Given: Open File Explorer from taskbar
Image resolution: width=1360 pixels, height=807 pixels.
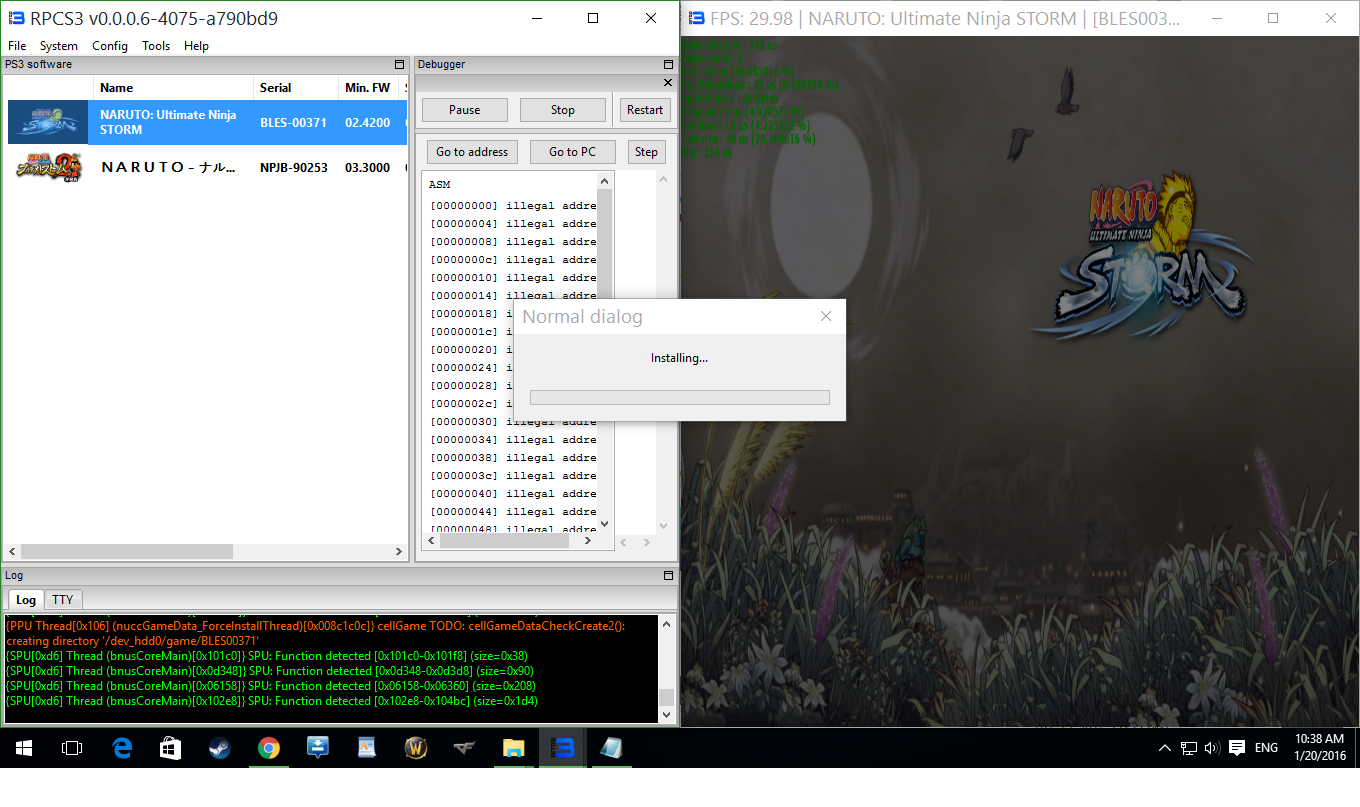Looking at the screenshot, I should pos(514,748).
